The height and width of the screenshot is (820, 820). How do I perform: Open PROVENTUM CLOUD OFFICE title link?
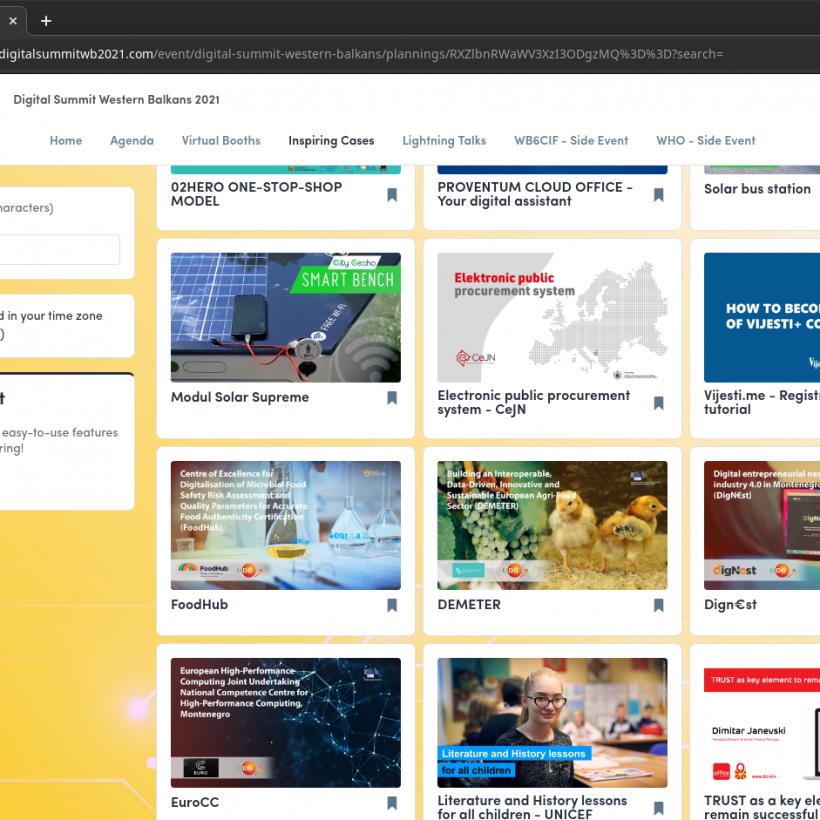coord(535,194)
